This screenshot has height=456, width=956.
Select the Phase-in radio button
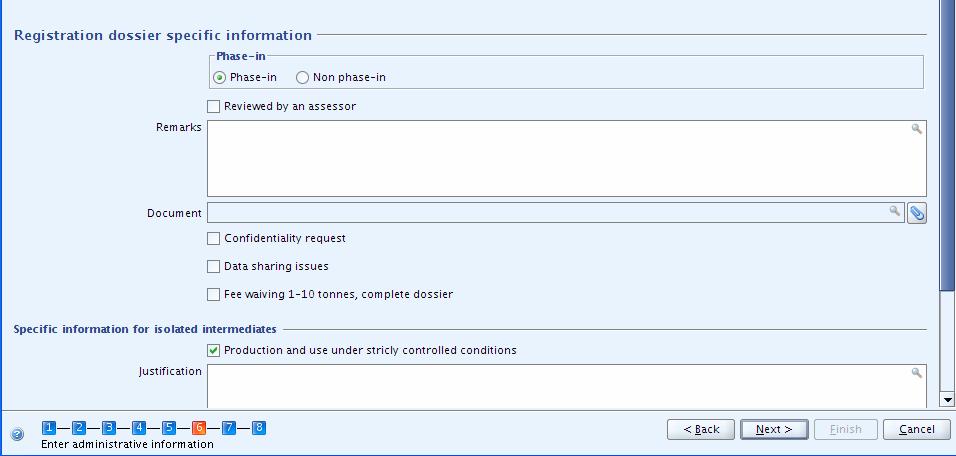[x=219, y=78]
